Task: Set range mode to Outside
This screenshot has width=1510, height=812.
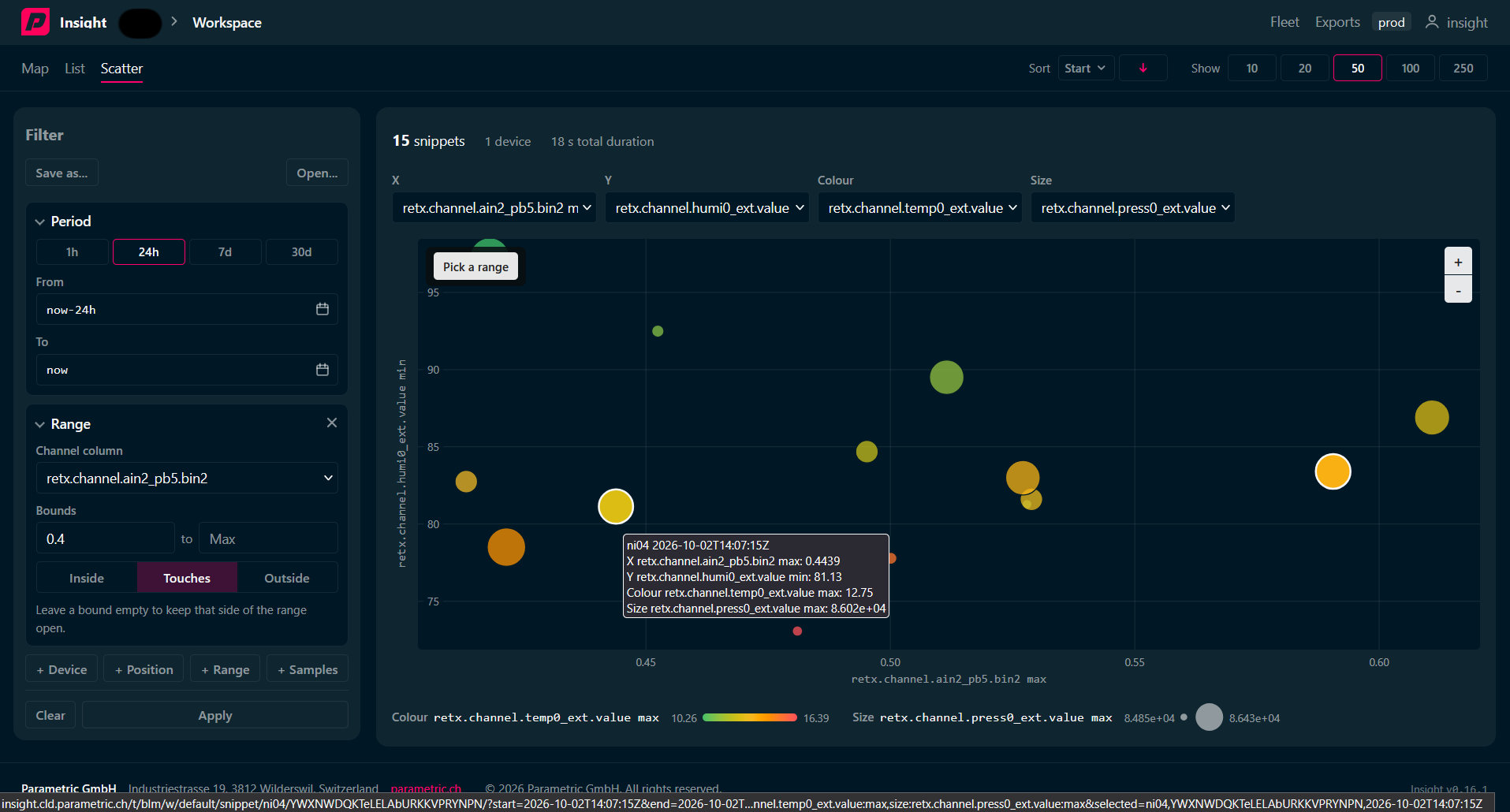Action: coord(287,578)
